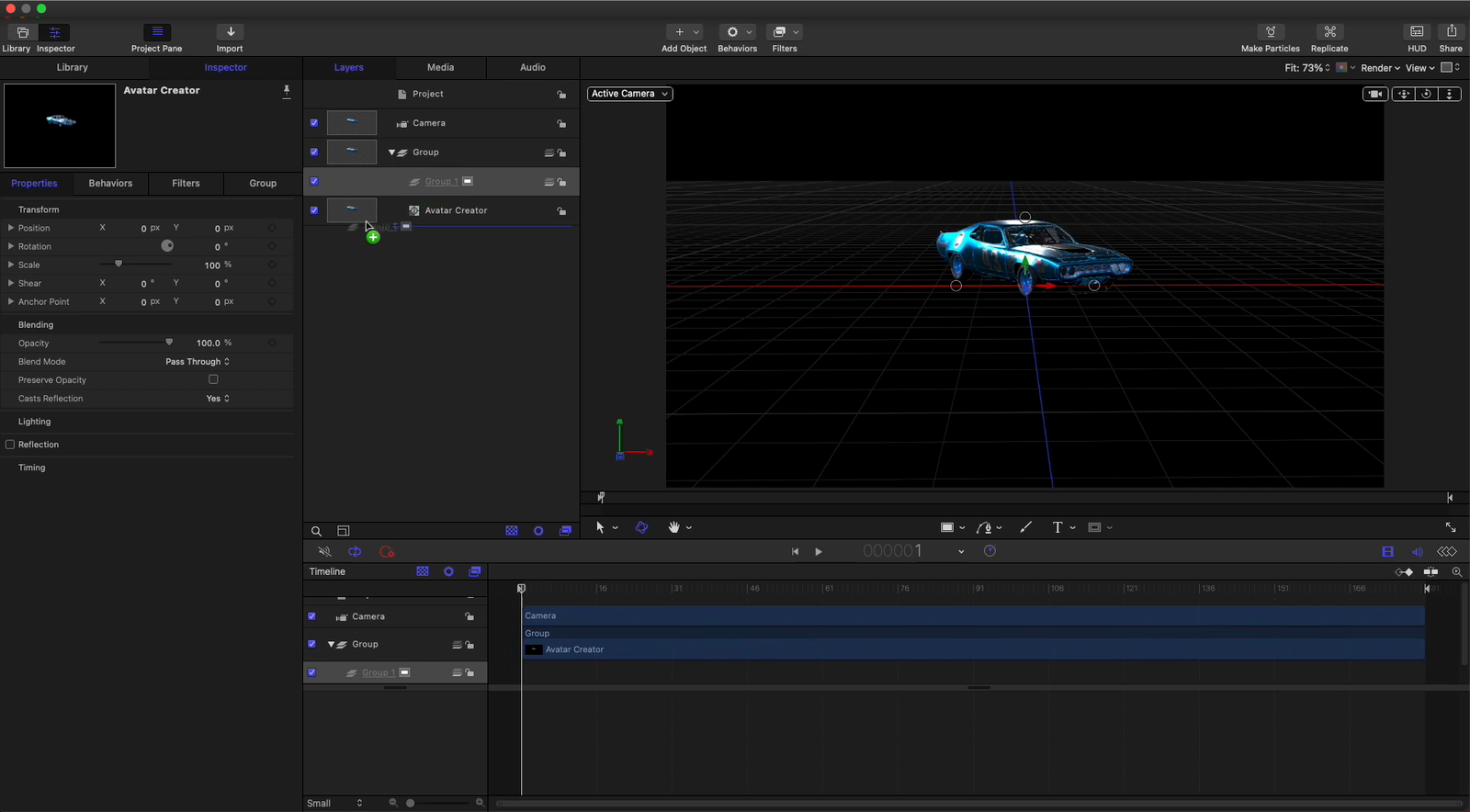This screenshot has width=1470, height=812.
Task: Click search icon below Layers list
Action: pos(316,531)
